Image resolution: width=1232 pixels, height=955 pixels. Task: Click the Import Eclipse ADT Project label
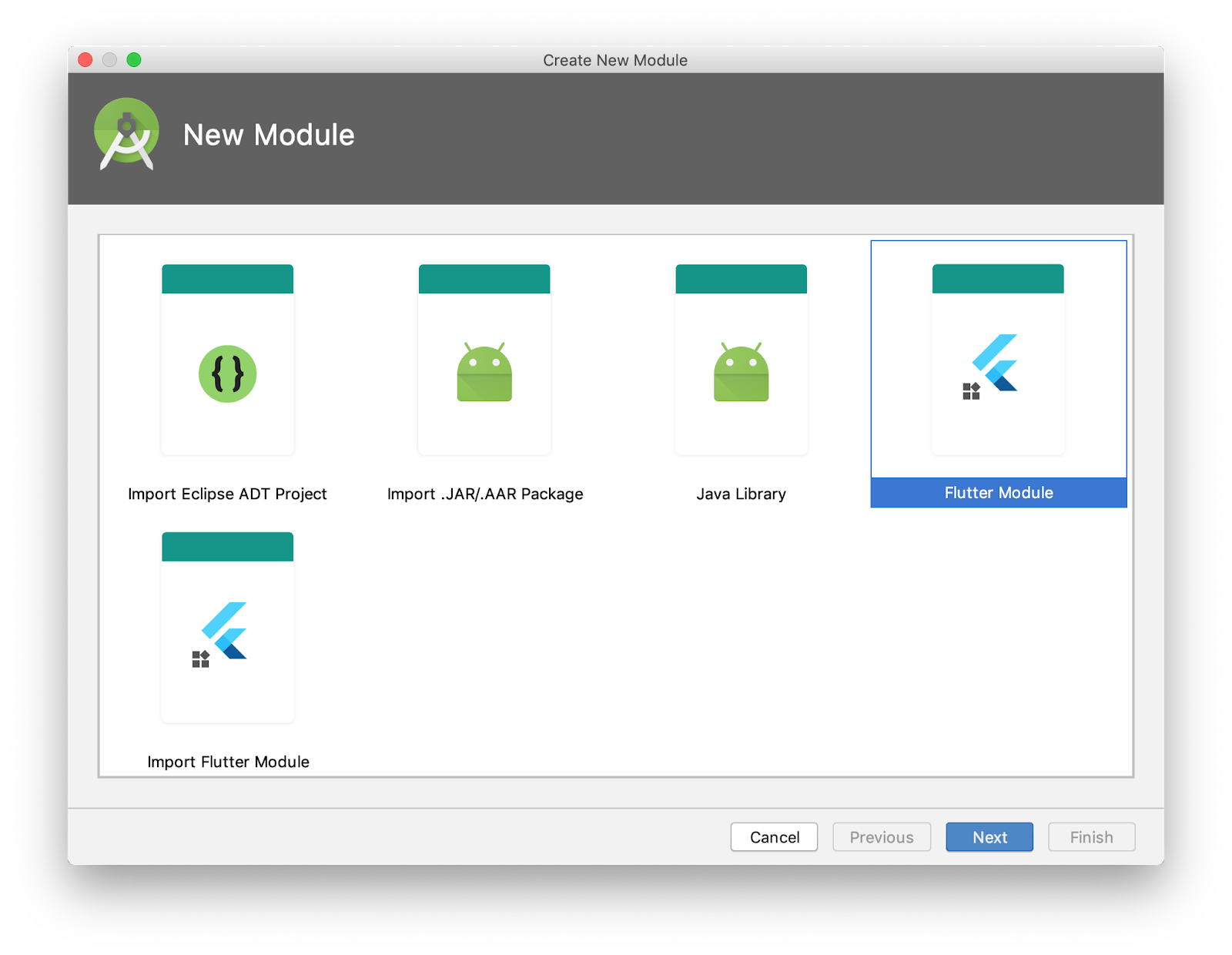tap(227, 494)
